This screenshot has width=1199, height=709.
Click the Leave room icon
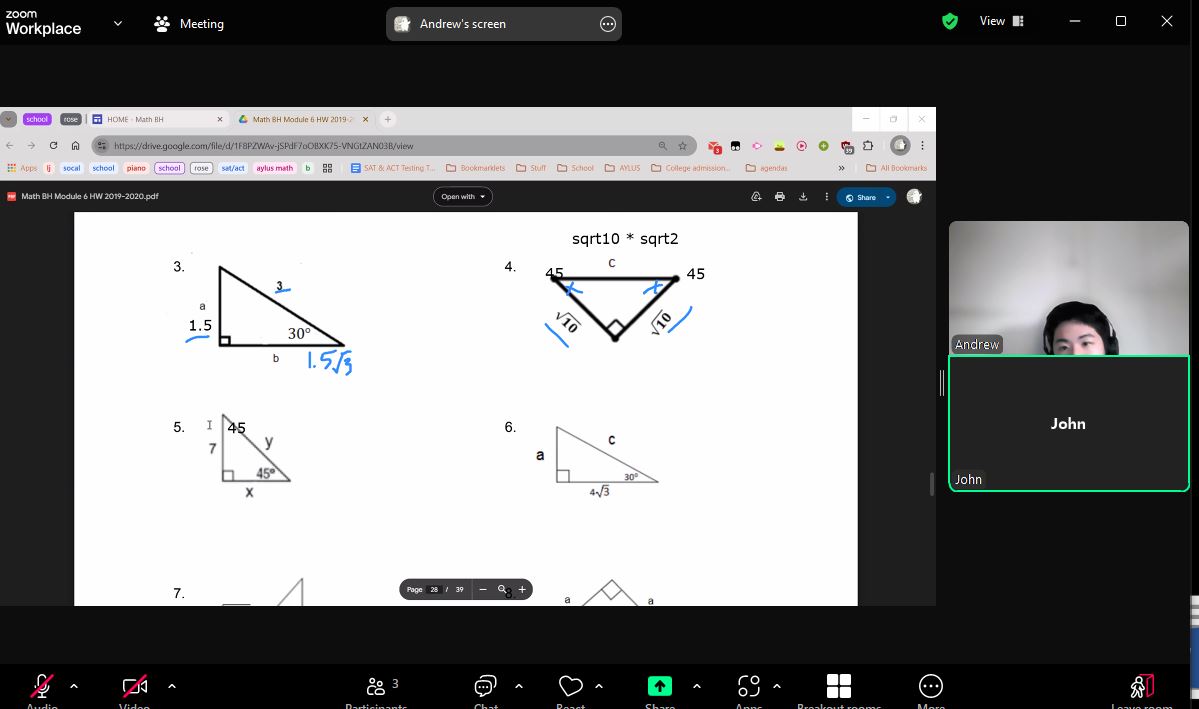tap(1142, 686)
